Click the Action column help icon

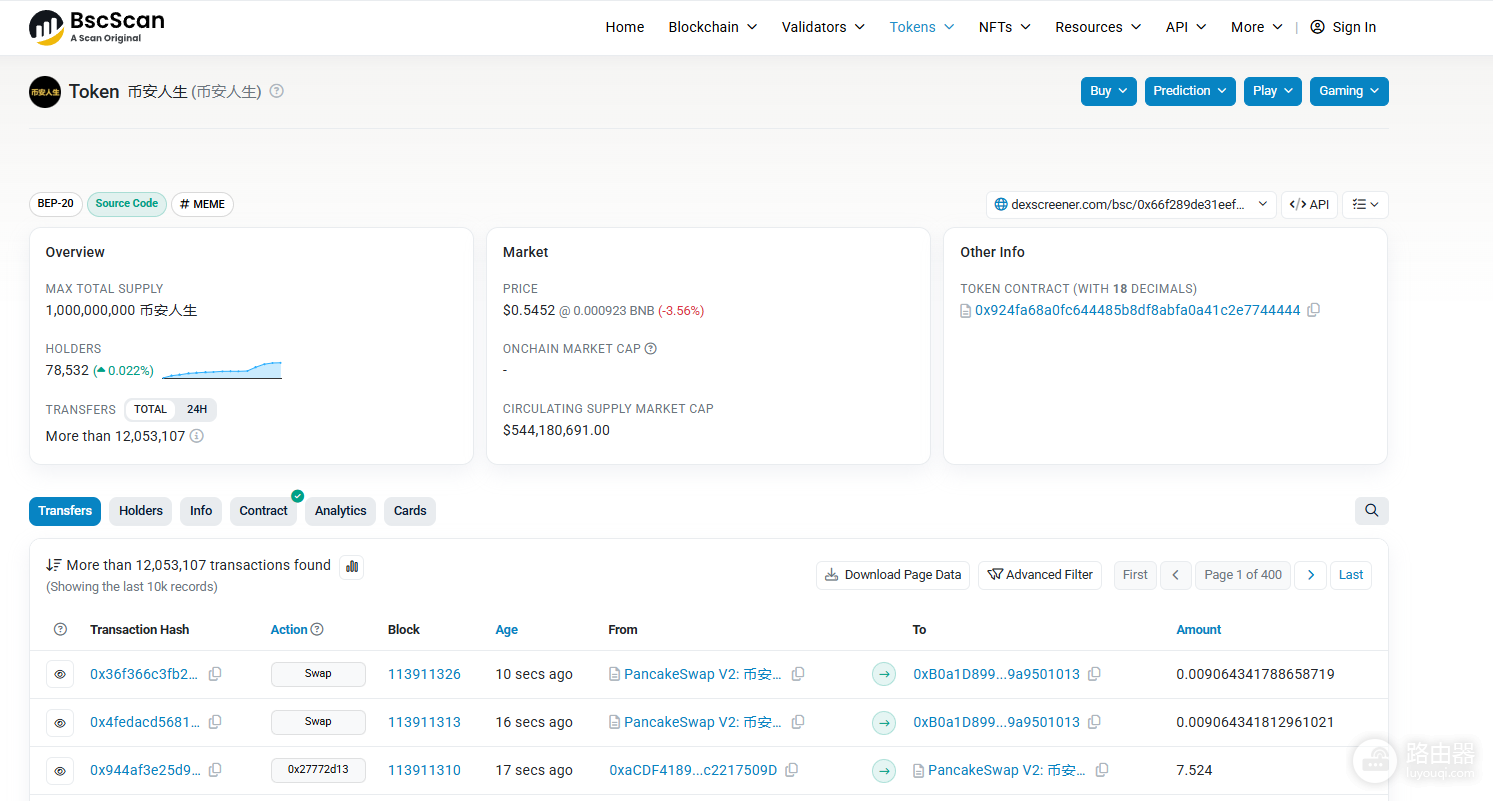(x=317, y=630)
